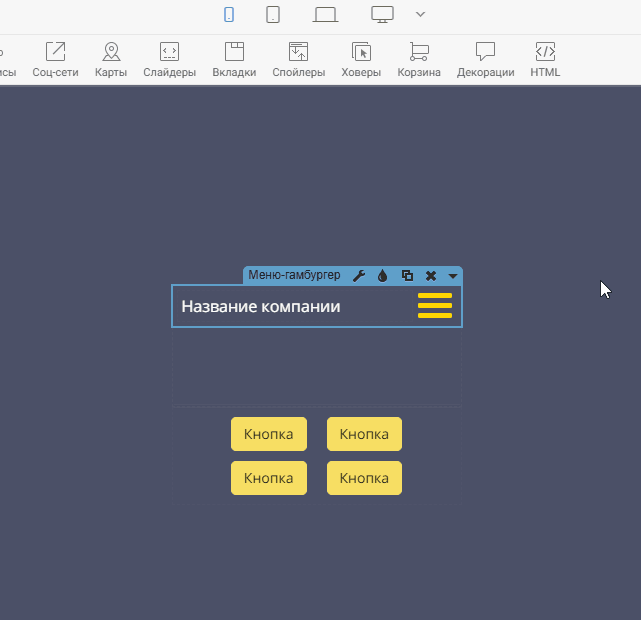Duplicate the Меню-гамбургер widget
This screenshot has height=620, width=641.
407,276
